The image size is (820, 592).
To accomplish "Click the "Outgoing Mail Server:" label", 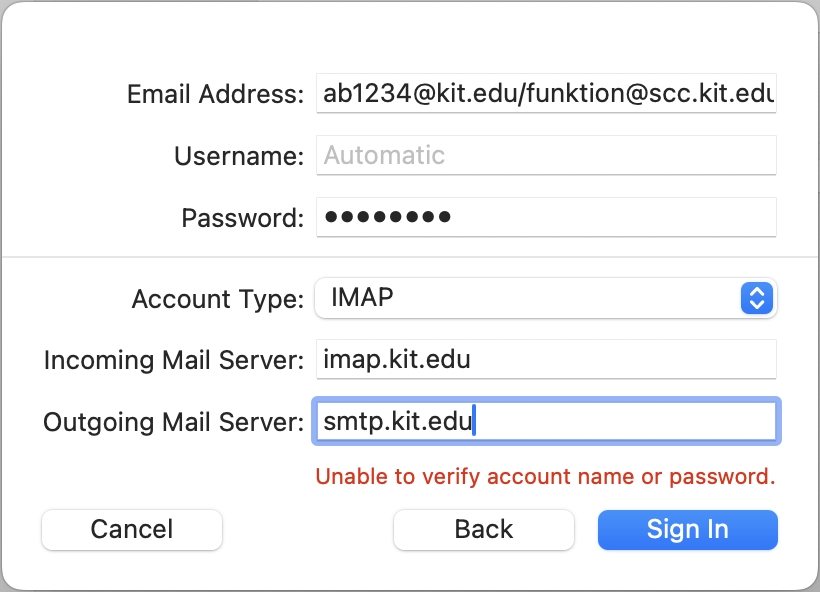I will (173, 422).
